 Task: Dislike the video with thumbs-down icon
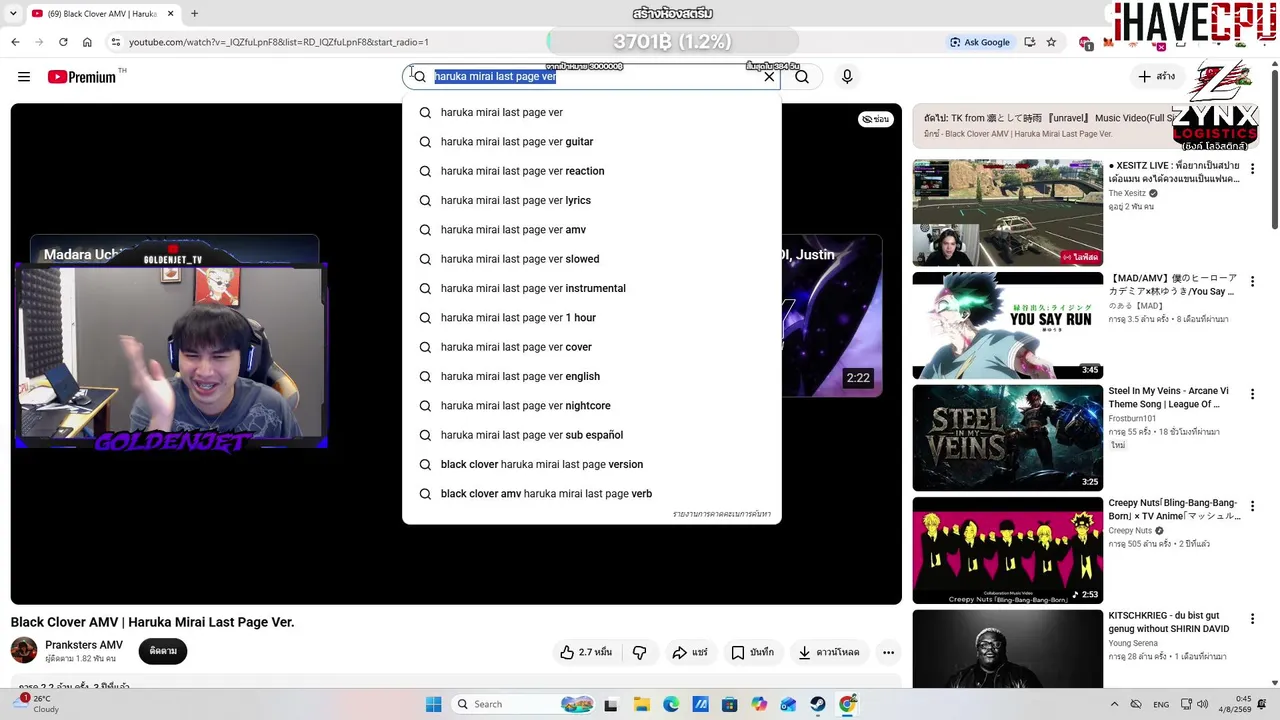coord(639,652)
